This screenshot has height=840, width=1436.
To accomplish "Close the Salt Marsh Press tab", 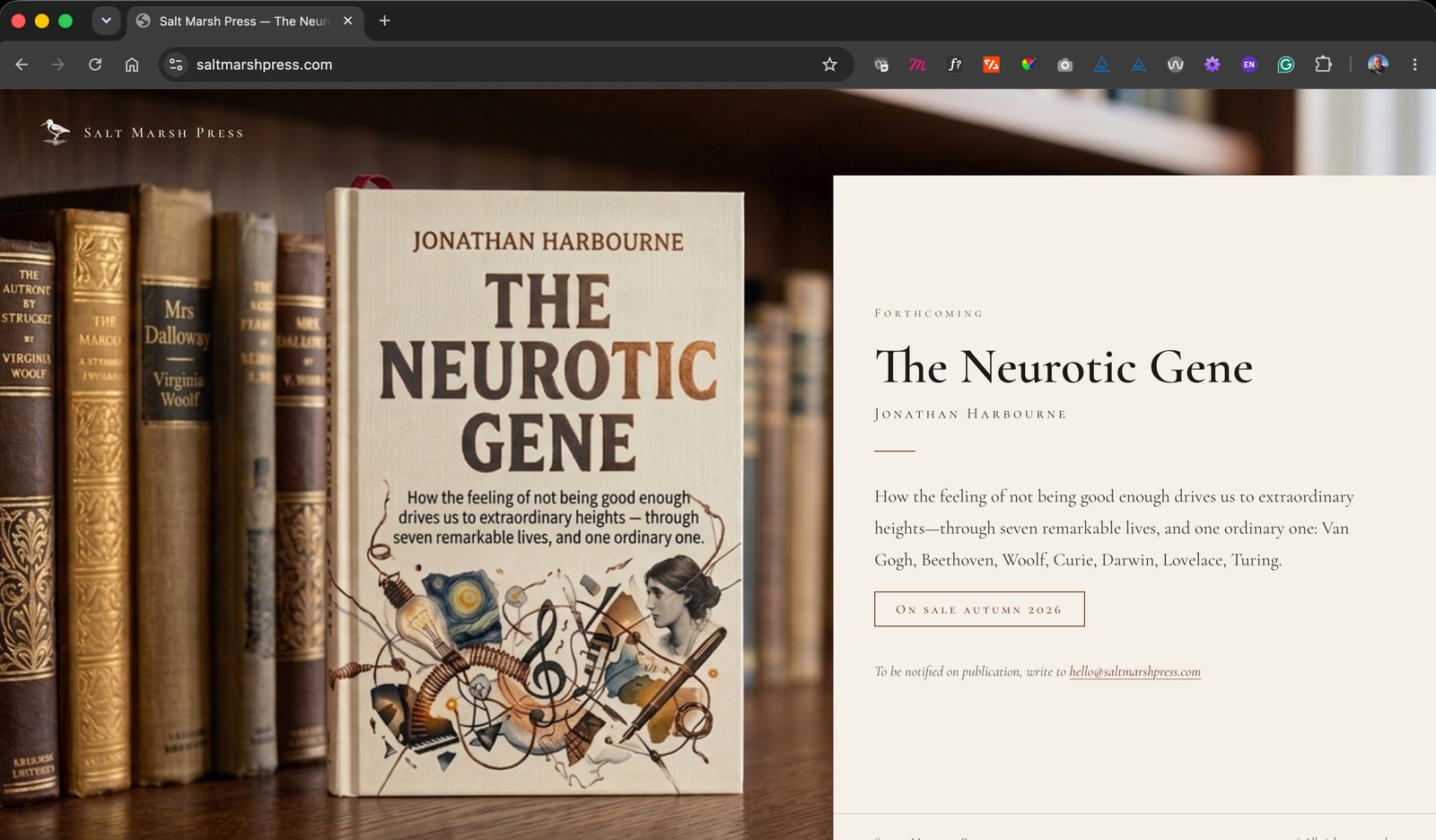I will (x=347, y=21).
